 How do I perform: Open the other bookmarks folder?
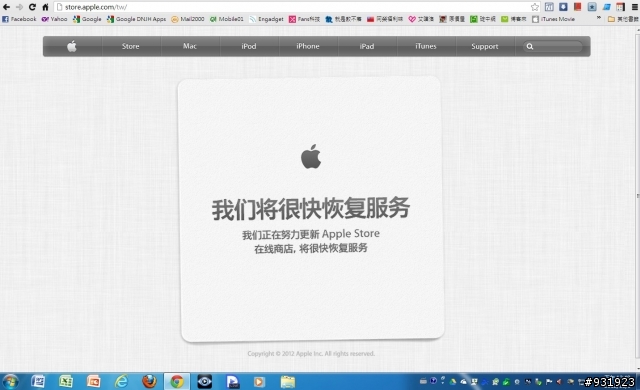623,19
